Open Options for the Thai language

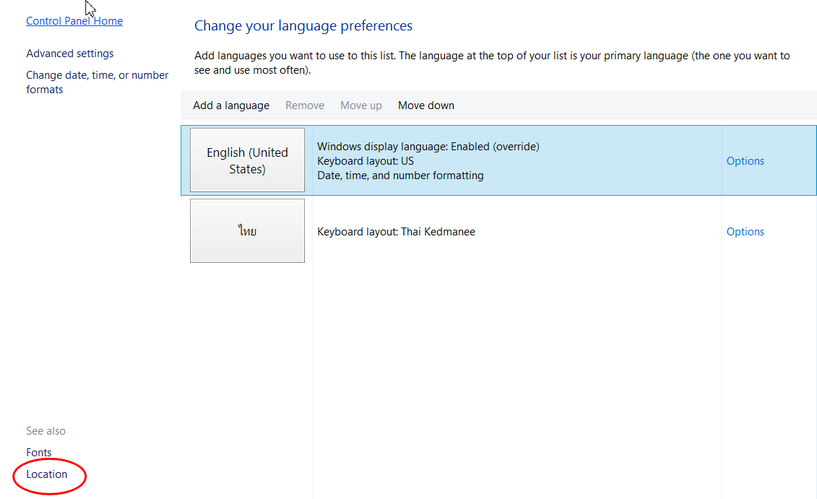click(745, 232)
